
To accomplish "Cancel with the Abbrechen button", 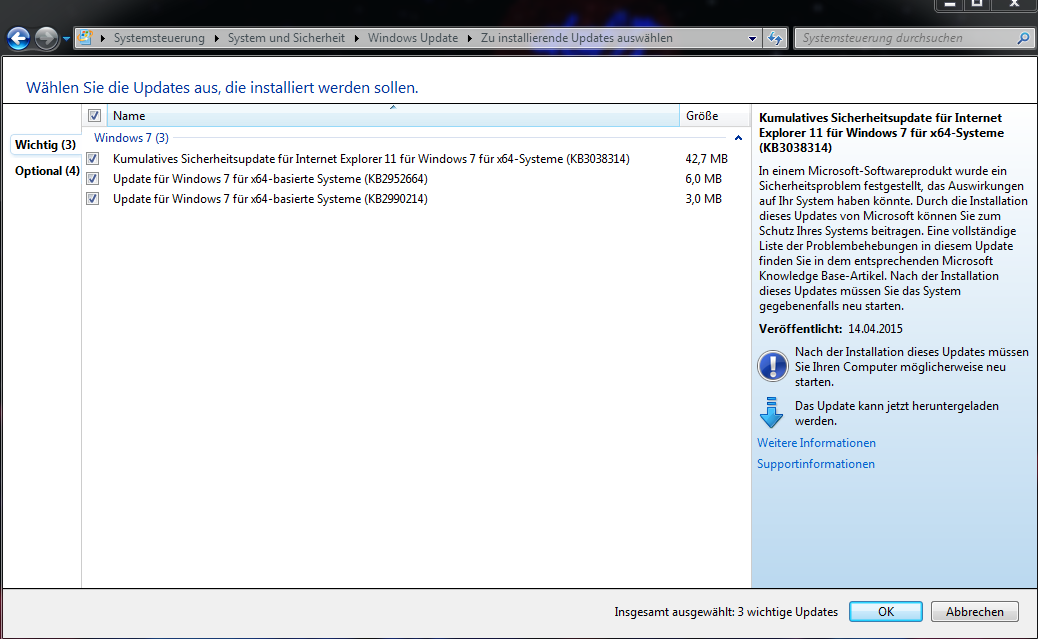I will pos(974,612).
